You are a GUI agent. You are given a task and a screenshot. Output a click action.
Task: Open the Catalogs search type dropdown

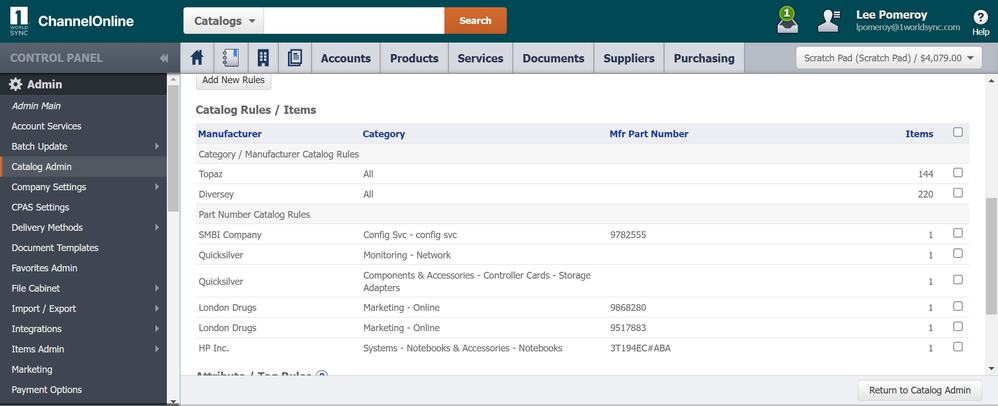pos(223,21)
